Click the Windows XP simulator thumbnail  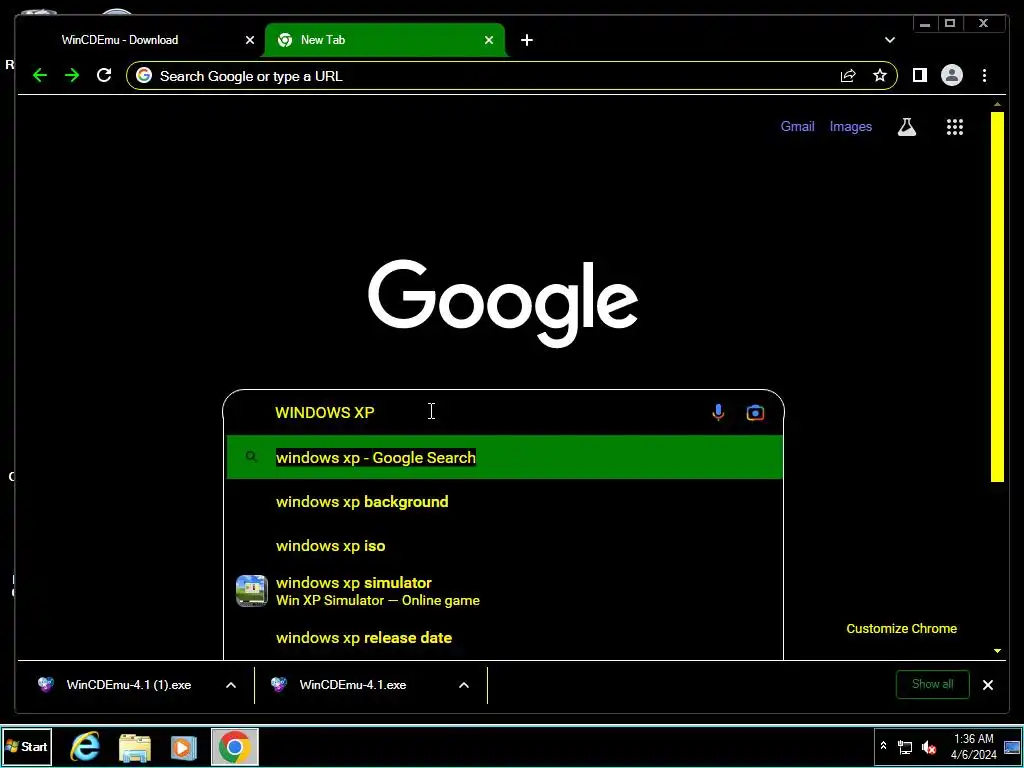[x=251, y=590]
